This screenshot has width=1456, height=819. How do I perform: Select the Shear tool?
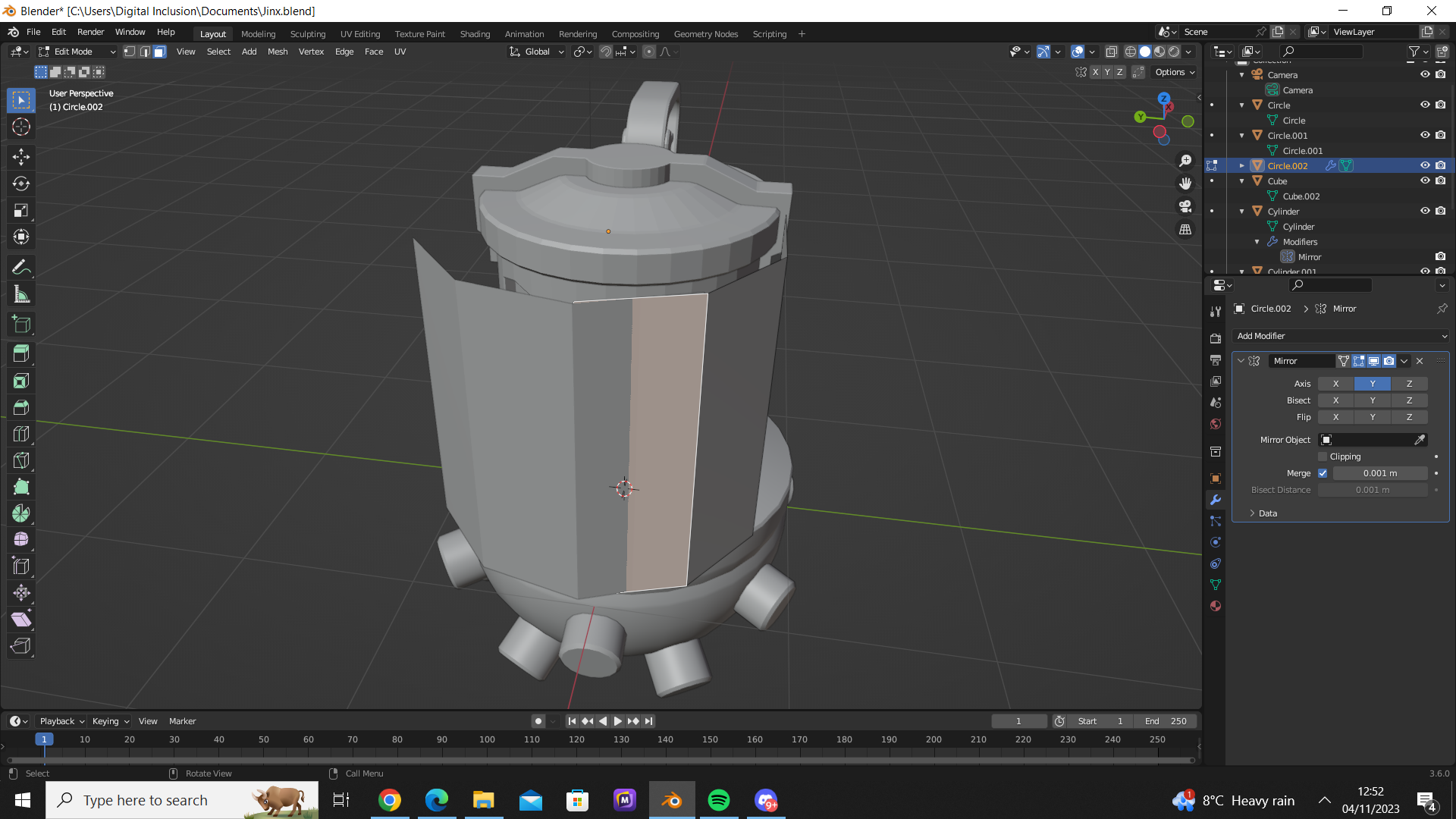(21, 619)
